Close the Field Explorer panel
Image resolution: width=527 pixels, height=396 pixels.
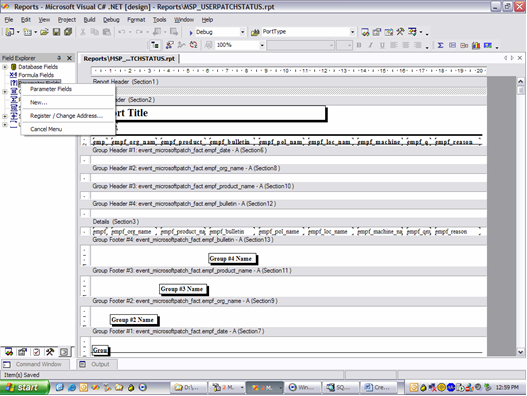[x=69, y=58]
